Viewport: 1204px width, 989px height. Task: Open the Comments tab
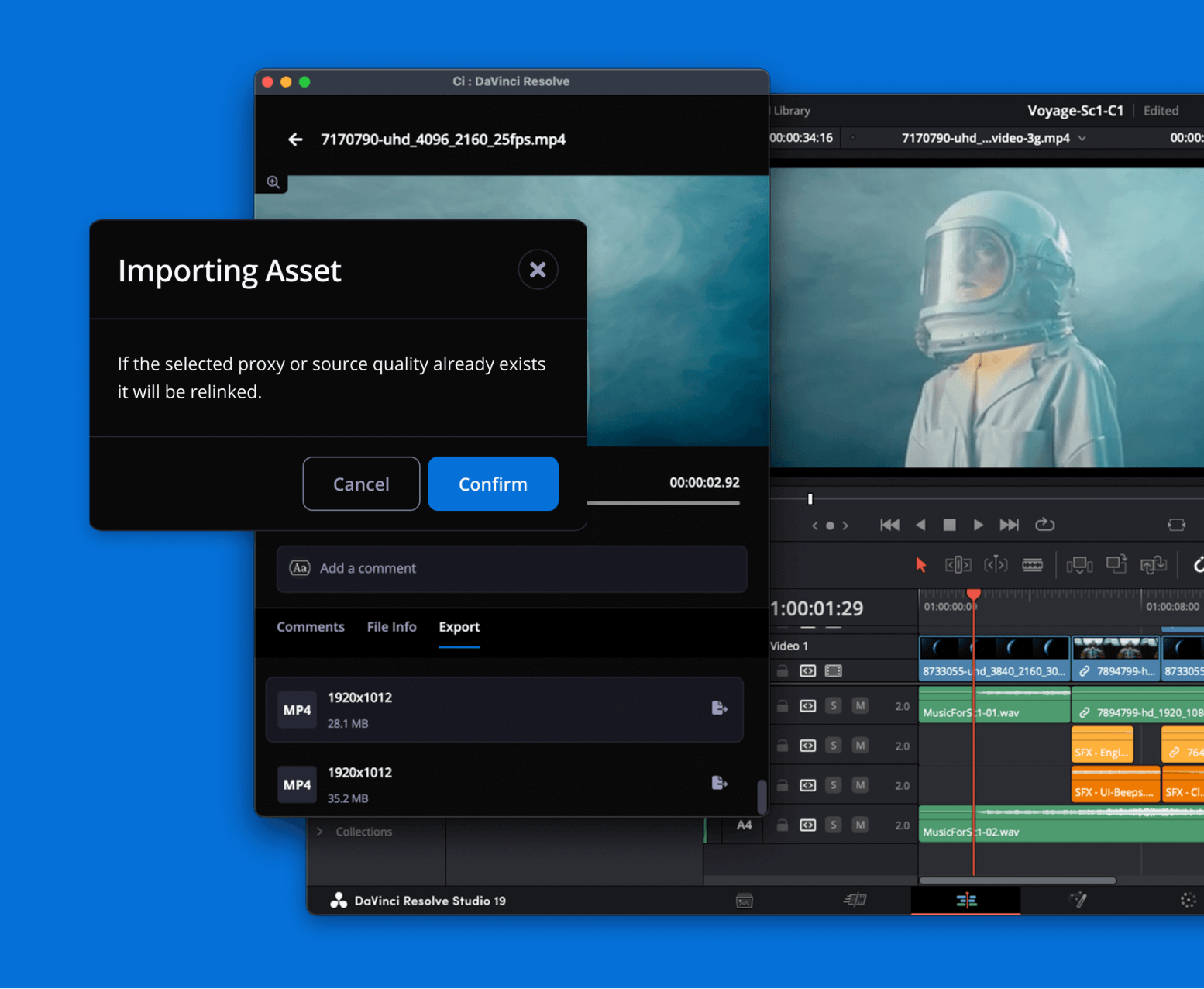click(310, 627)
